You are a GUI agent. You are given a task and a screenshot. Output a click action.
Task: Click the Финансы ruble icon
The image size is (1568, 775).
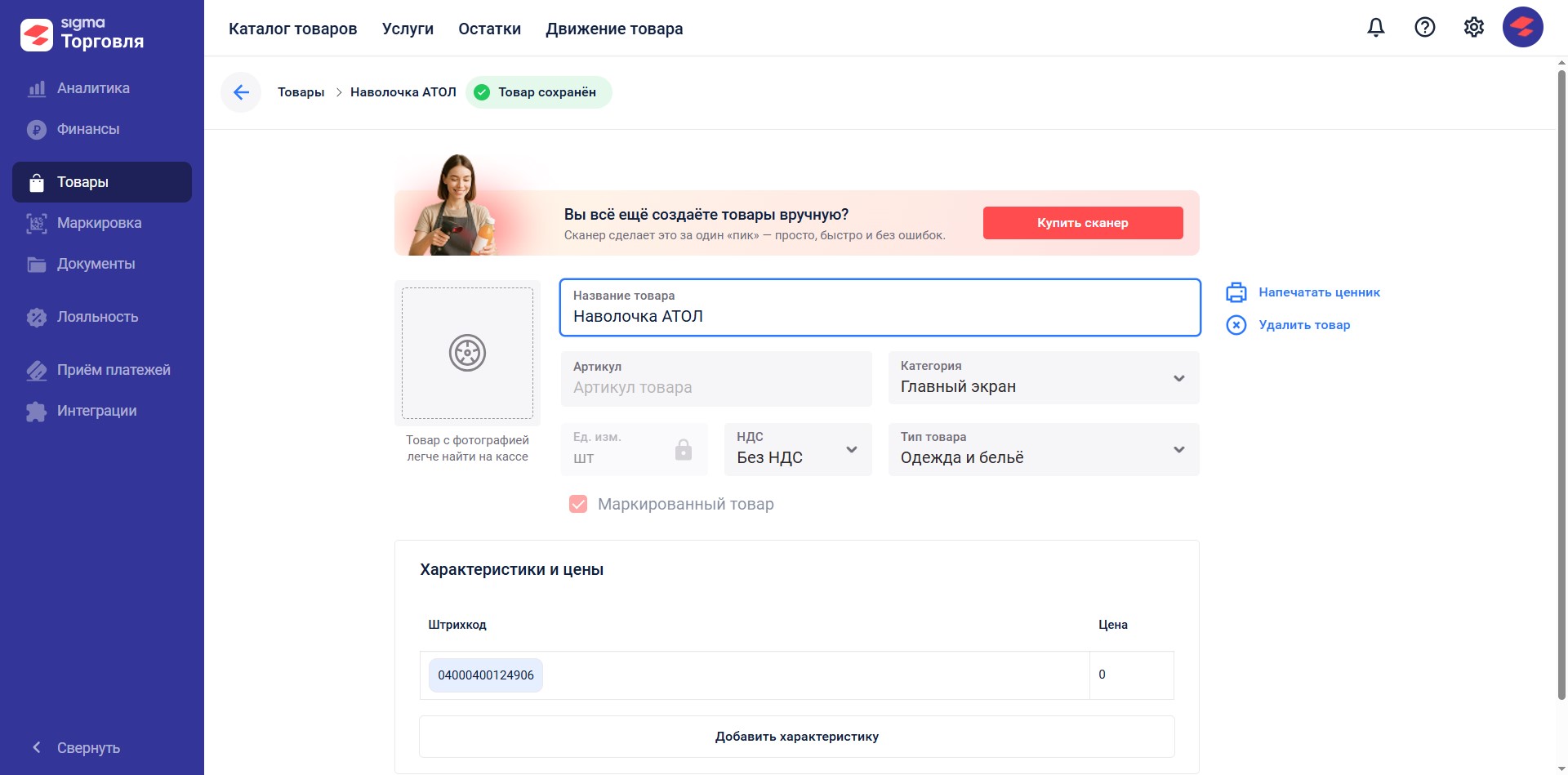37,129
